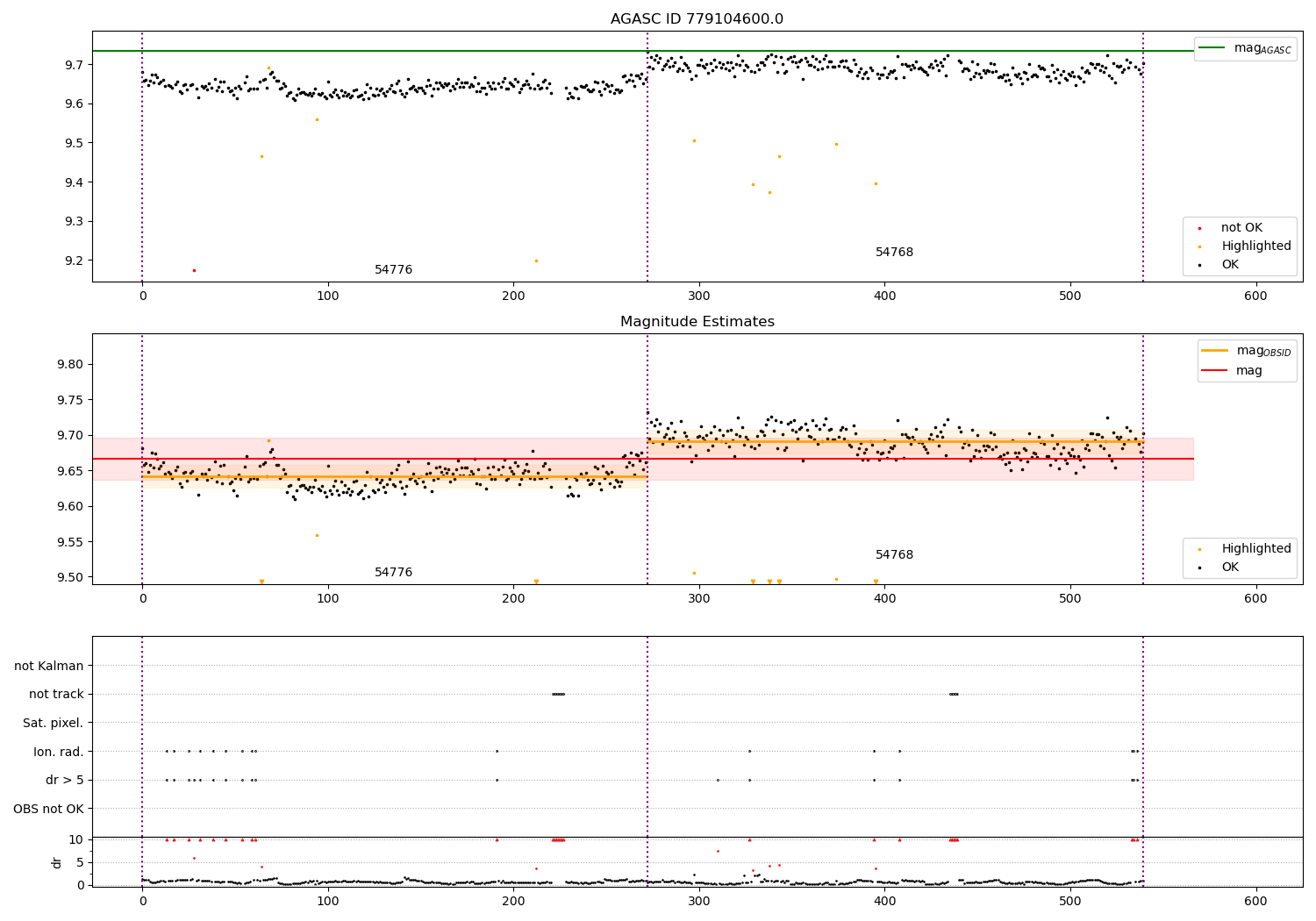Select the 'not OK' legend entry
This screenshot has height=921, width=1316.
(x=1241, y=228)
